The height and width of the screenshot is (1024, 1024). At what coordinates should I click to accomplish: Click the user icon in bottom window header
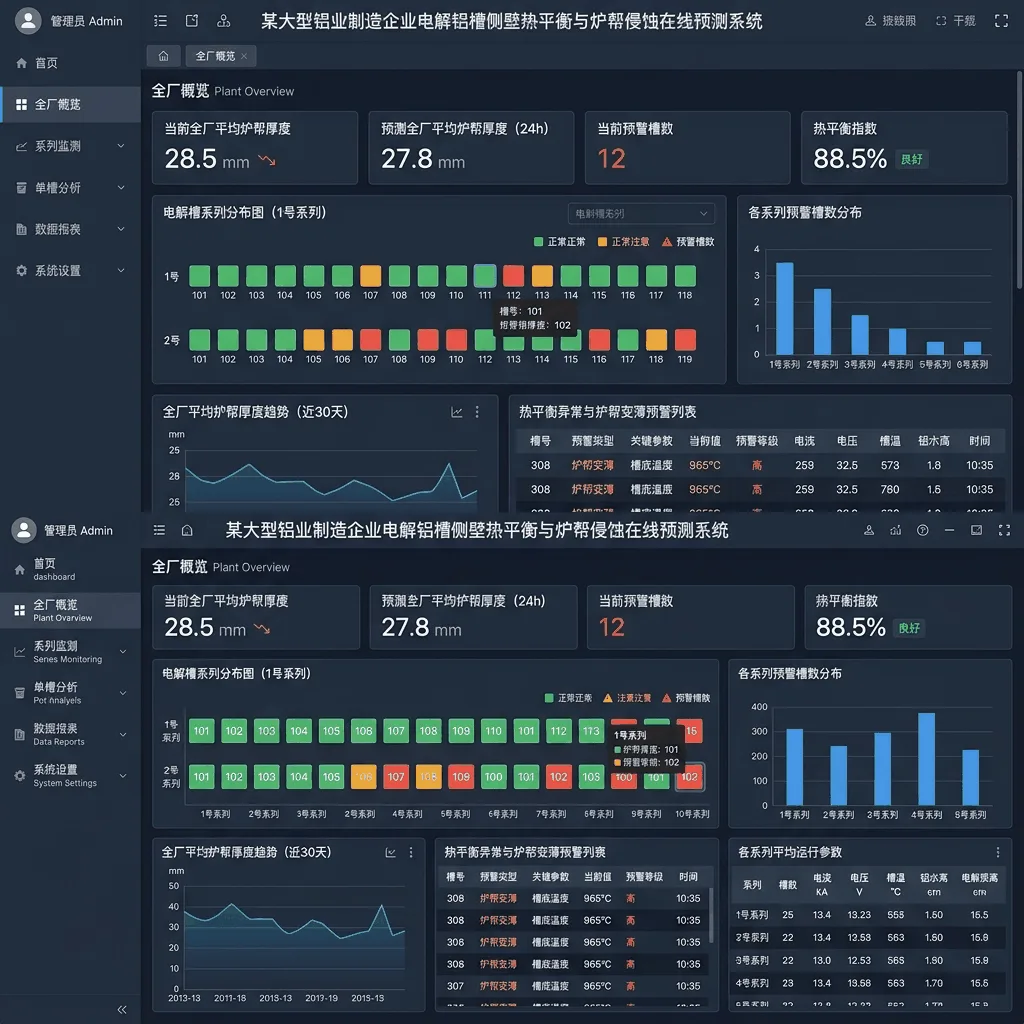point(869,530)
